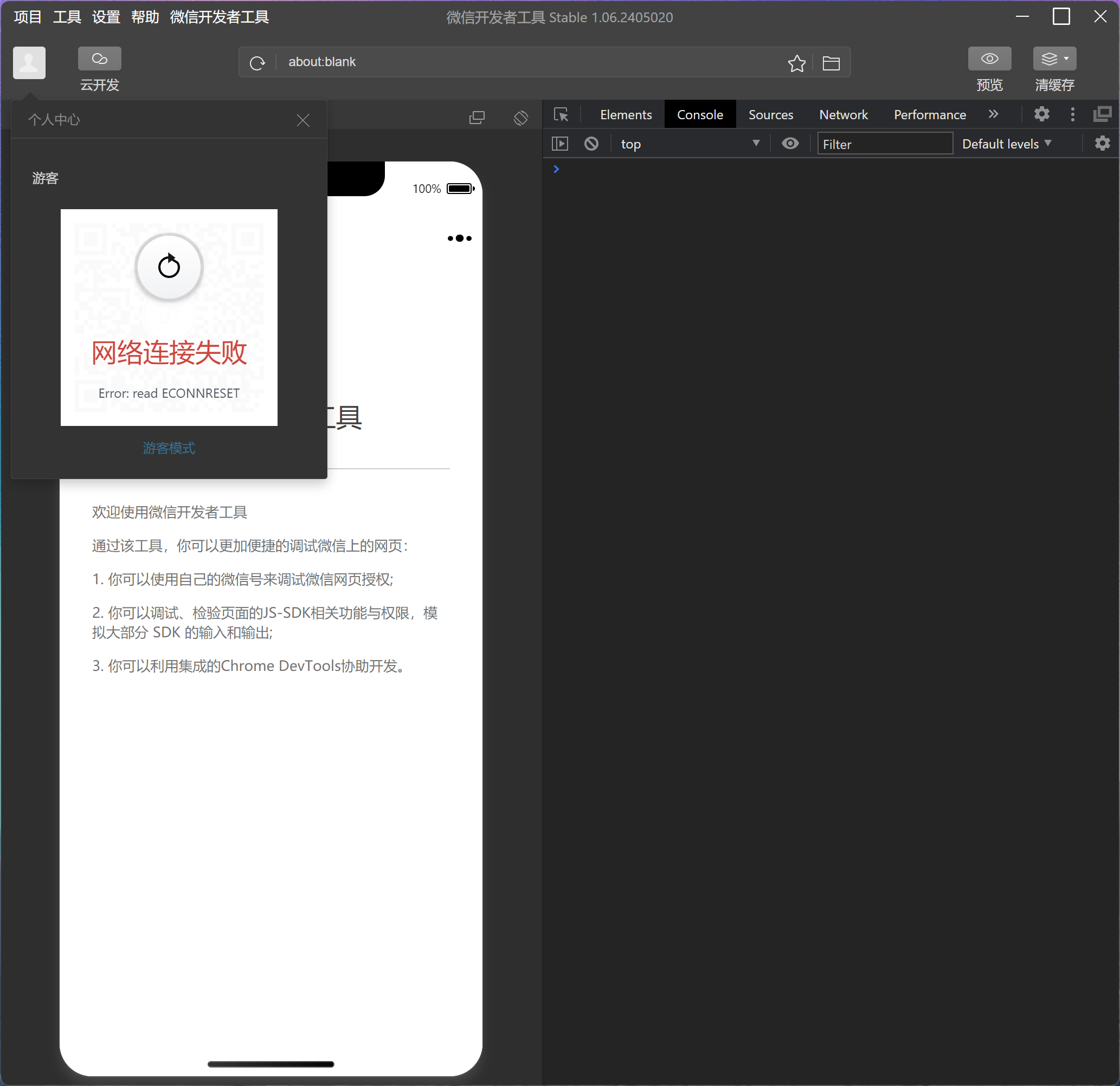Open the bookmarks folder icon
Viewport: 1120px width, 1086px height.
point(831,63)
